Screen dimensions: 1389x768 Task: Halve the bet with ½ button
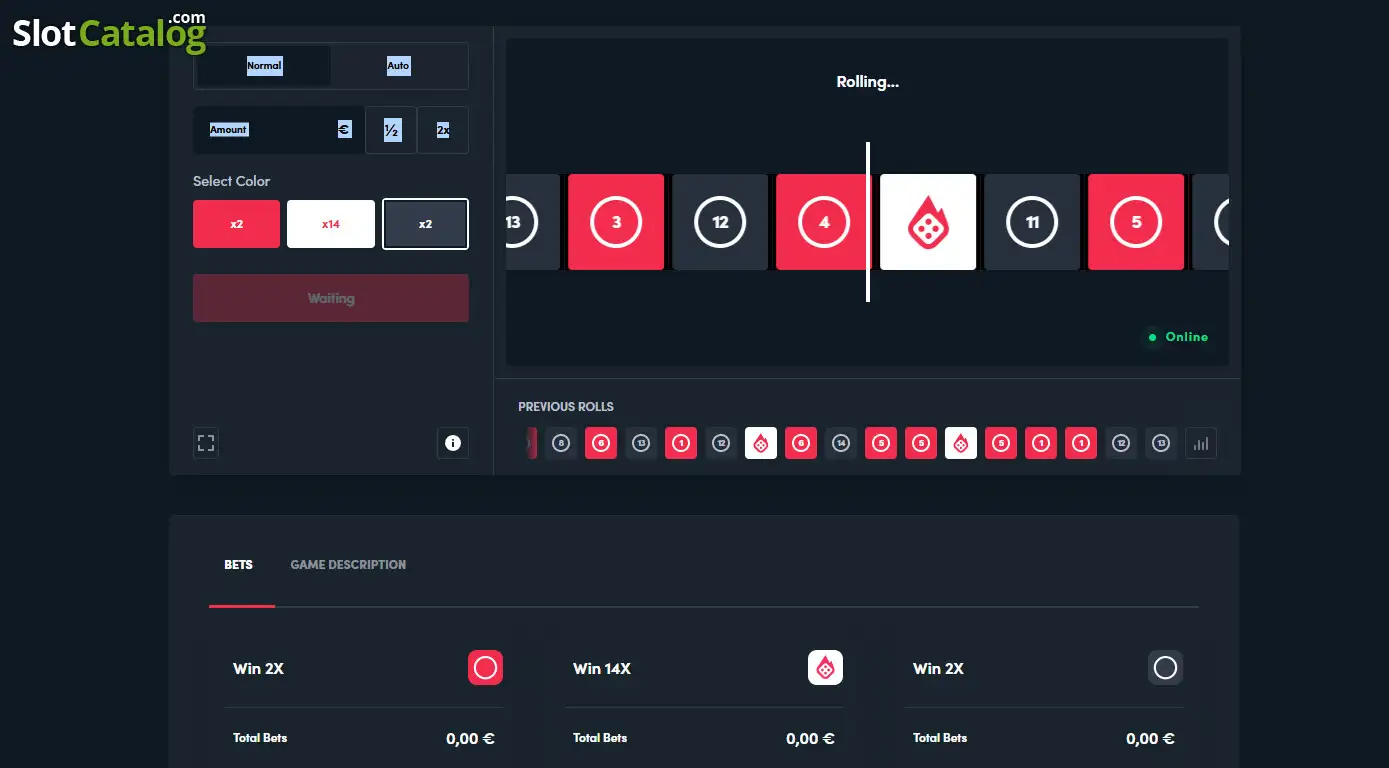(391, 130)
